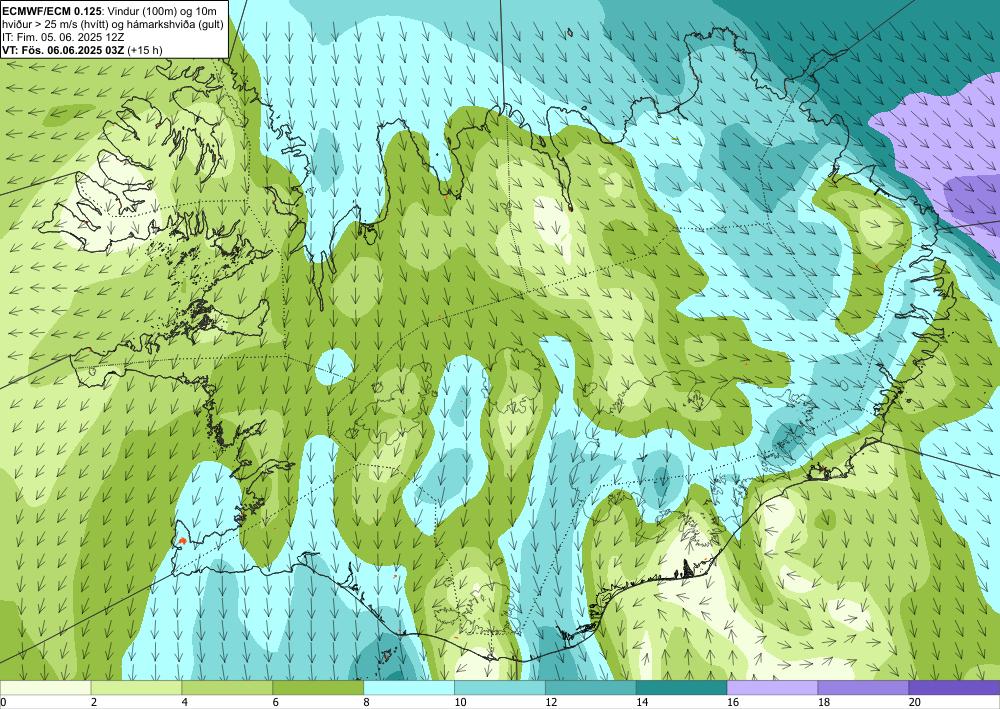
Task: Click the 2–4 m/s light green legend swatch
Action: (x=136, y=688)
